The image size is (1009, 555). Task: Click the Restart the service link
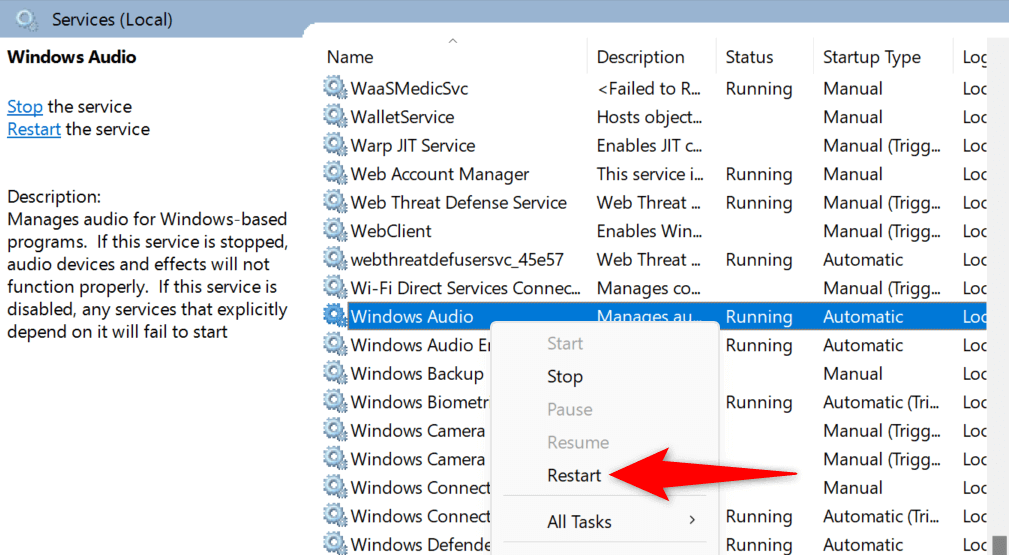(34, 129)
